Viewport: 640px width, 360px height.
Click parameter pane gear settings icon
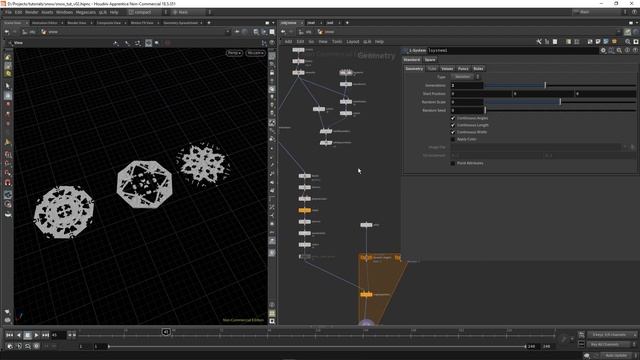[603, 50]
